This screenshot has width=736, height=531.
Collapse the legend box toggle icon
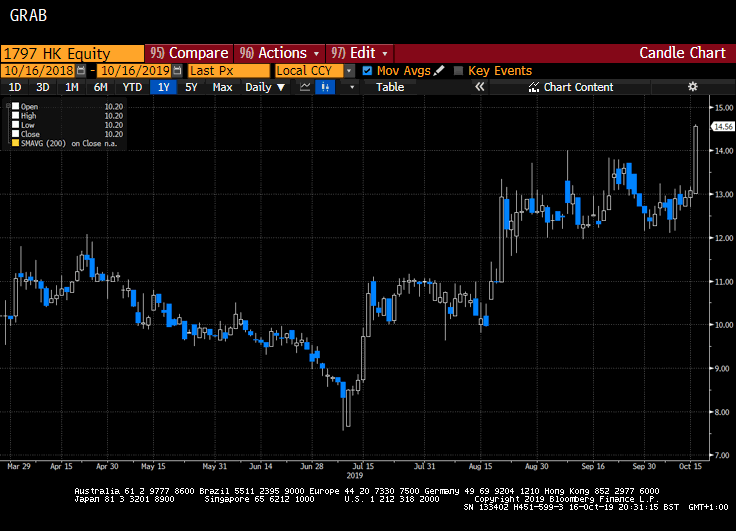[8, 106]
